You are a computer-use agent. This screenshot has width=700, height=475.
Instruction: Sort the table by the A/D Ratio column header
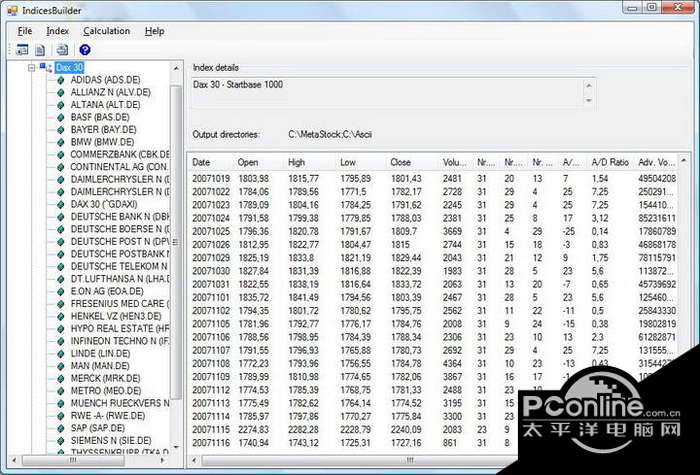[x=610, y=162]
